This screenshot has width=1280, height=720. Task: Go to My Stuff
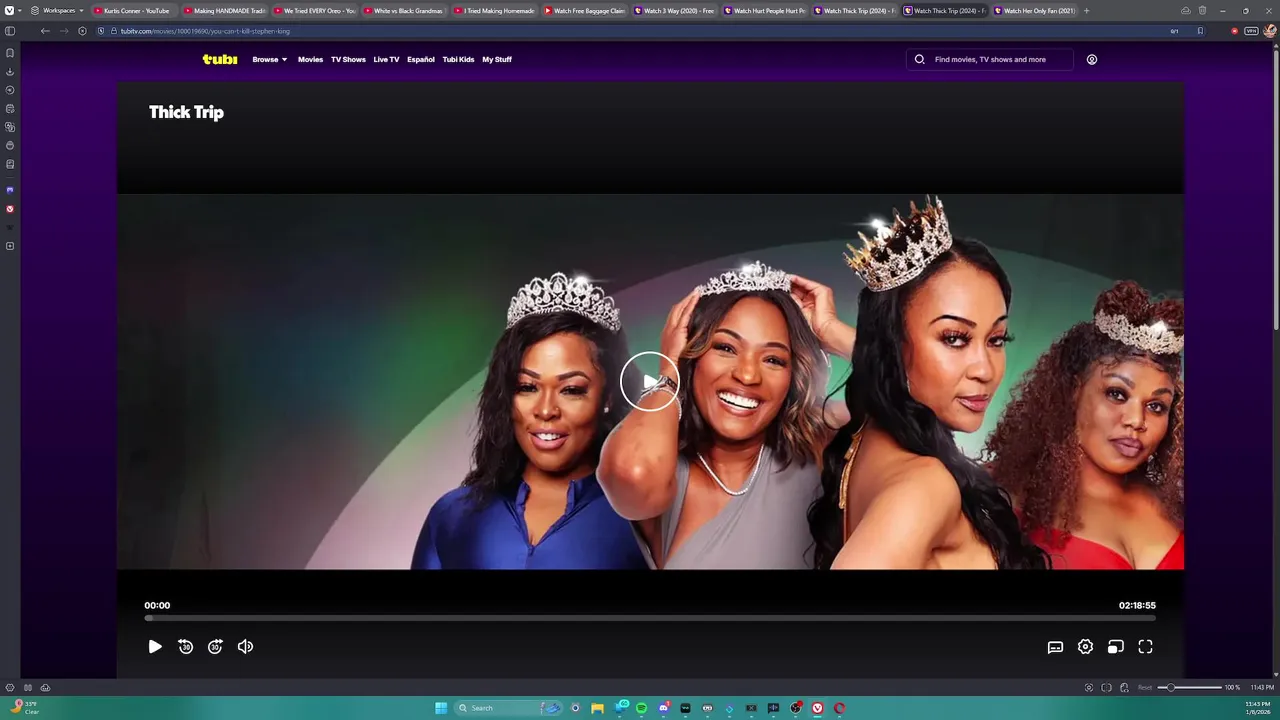[x=497, y=59]
